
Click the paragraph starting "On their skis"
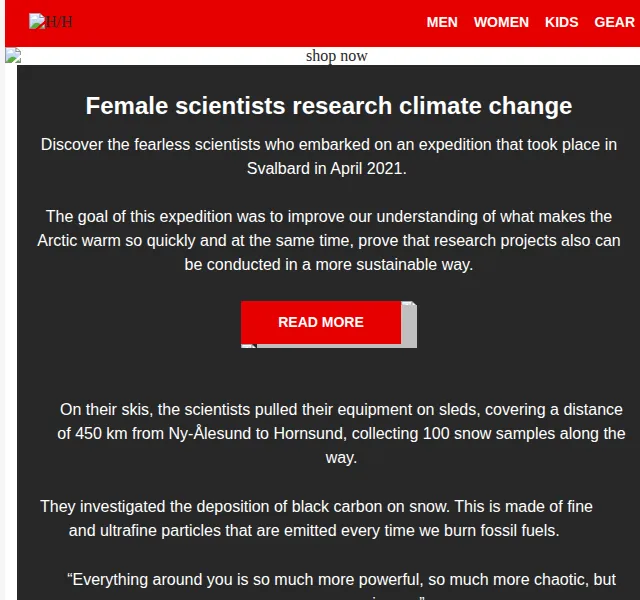pyautogui.click(x=341, y=433)
